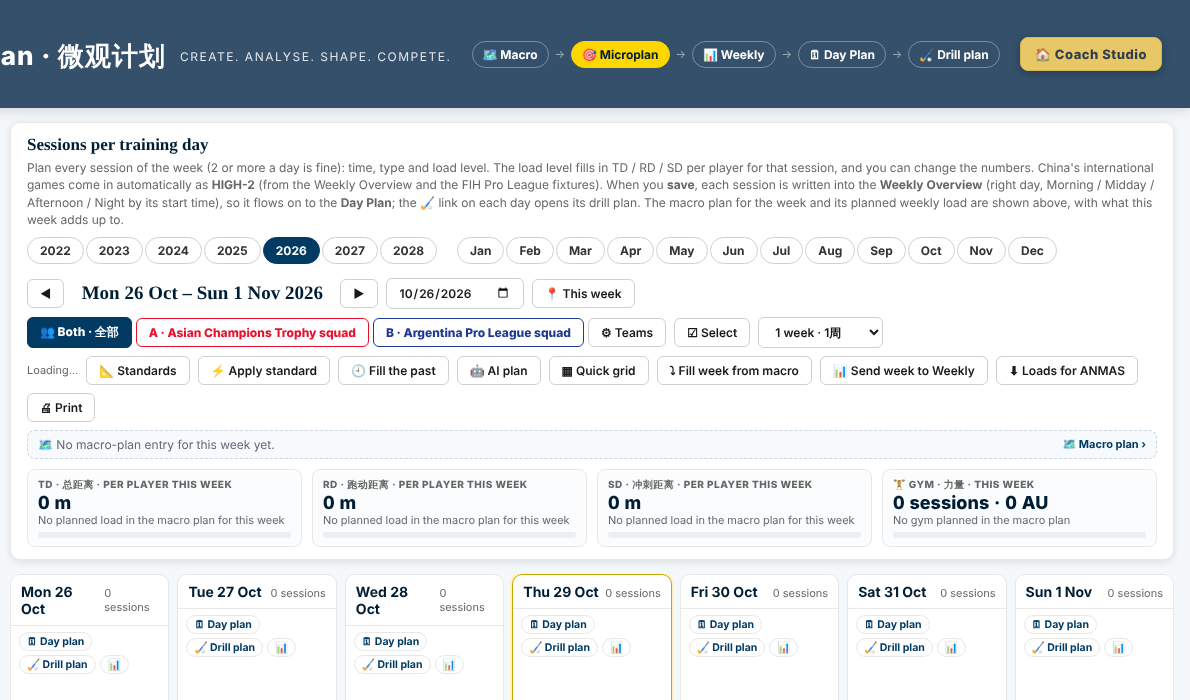
Task: Select the Microplan step
Action: pos(620,55)
